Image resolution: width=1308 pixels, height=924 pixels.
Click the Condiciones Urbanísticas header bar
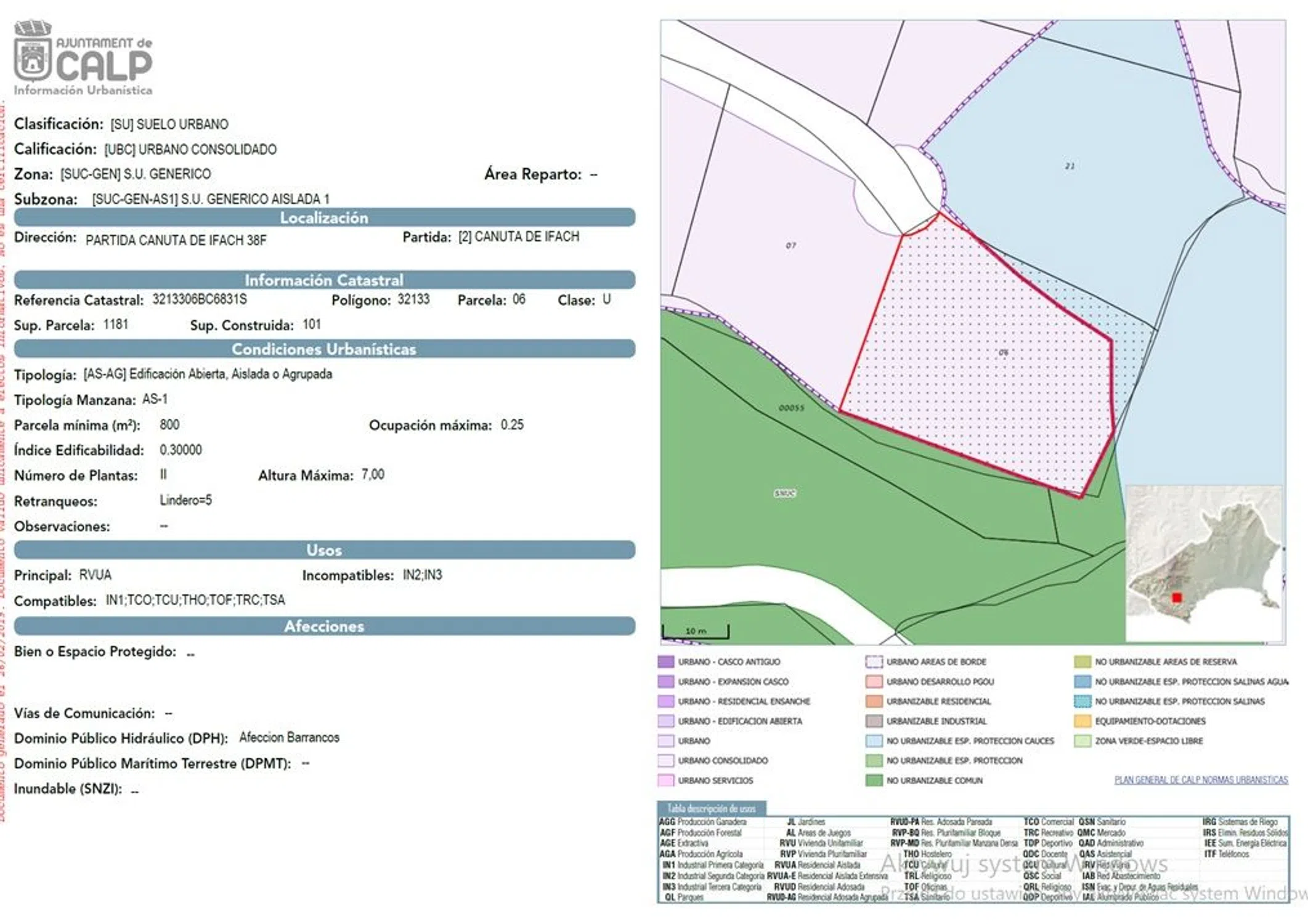pyautogui.click(x=324, y=349)
